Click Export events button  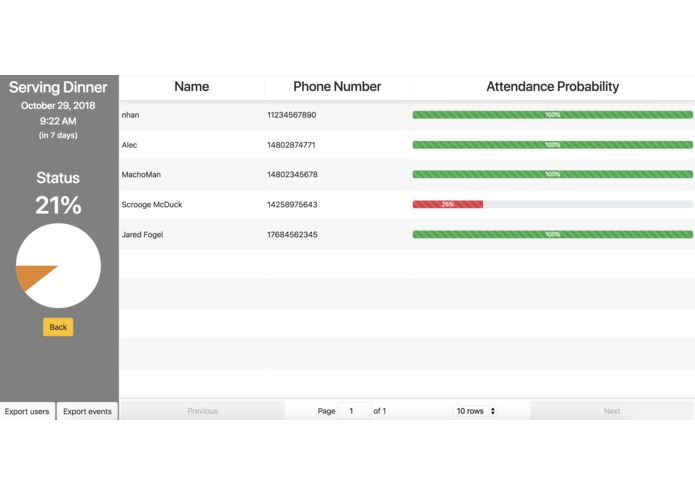click(x=87, y=411)
